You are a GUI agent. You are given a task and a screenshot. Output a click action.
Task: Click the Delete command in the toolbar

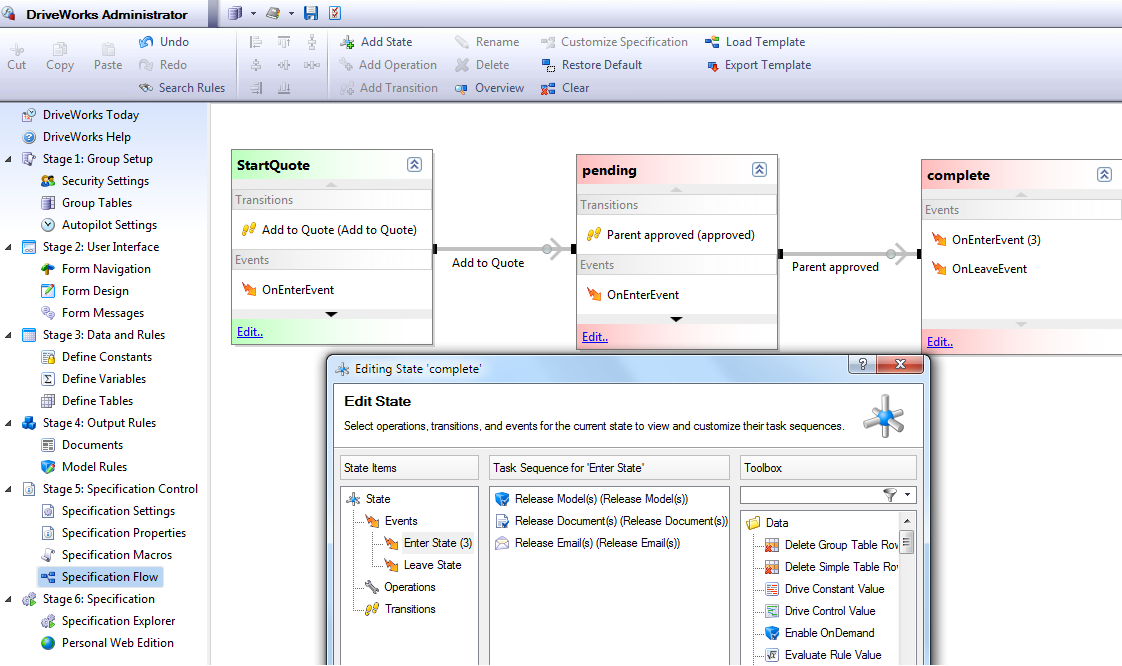click(x=482, y=65)
